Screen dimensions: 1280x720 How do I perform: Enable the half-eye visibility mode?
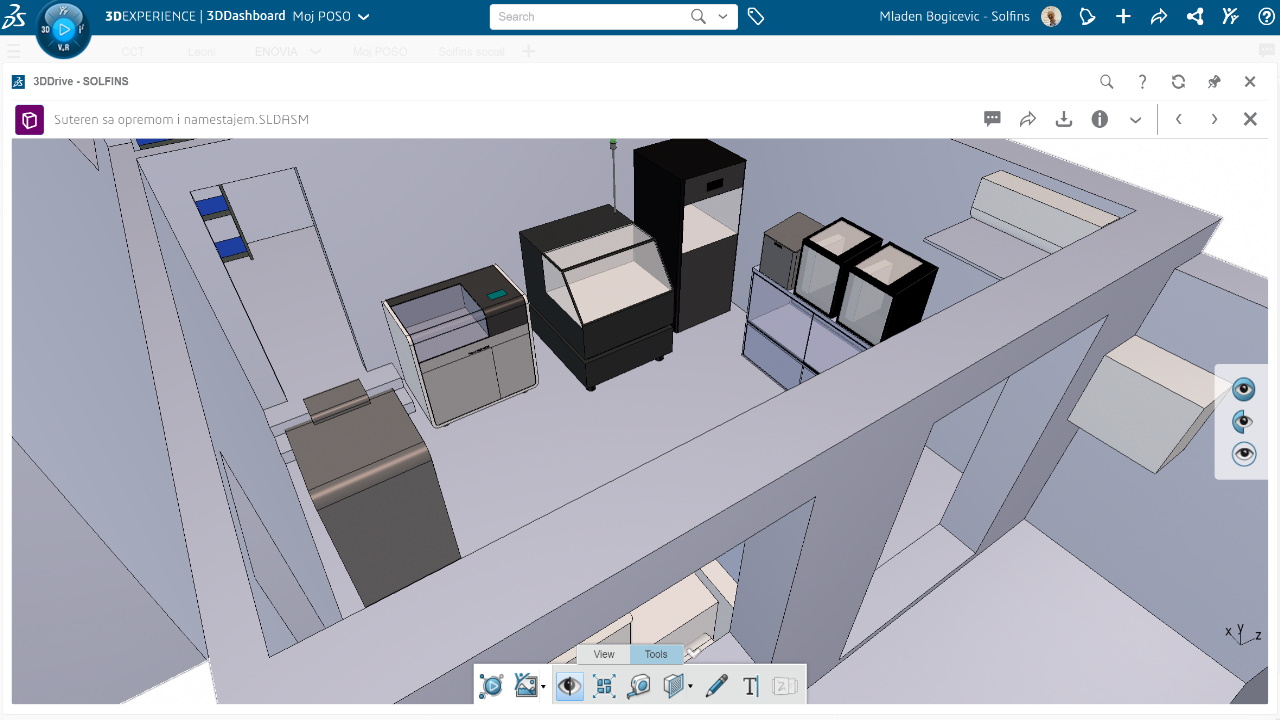pos(1242,421)
